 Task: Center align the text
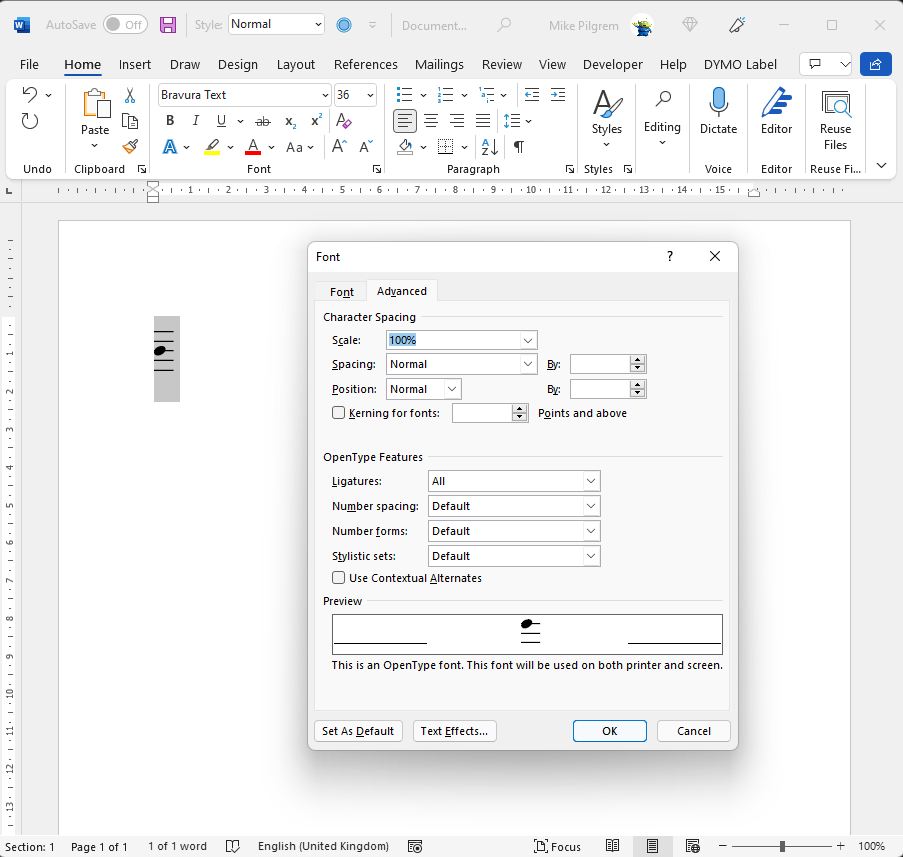[x=431, y=121]
